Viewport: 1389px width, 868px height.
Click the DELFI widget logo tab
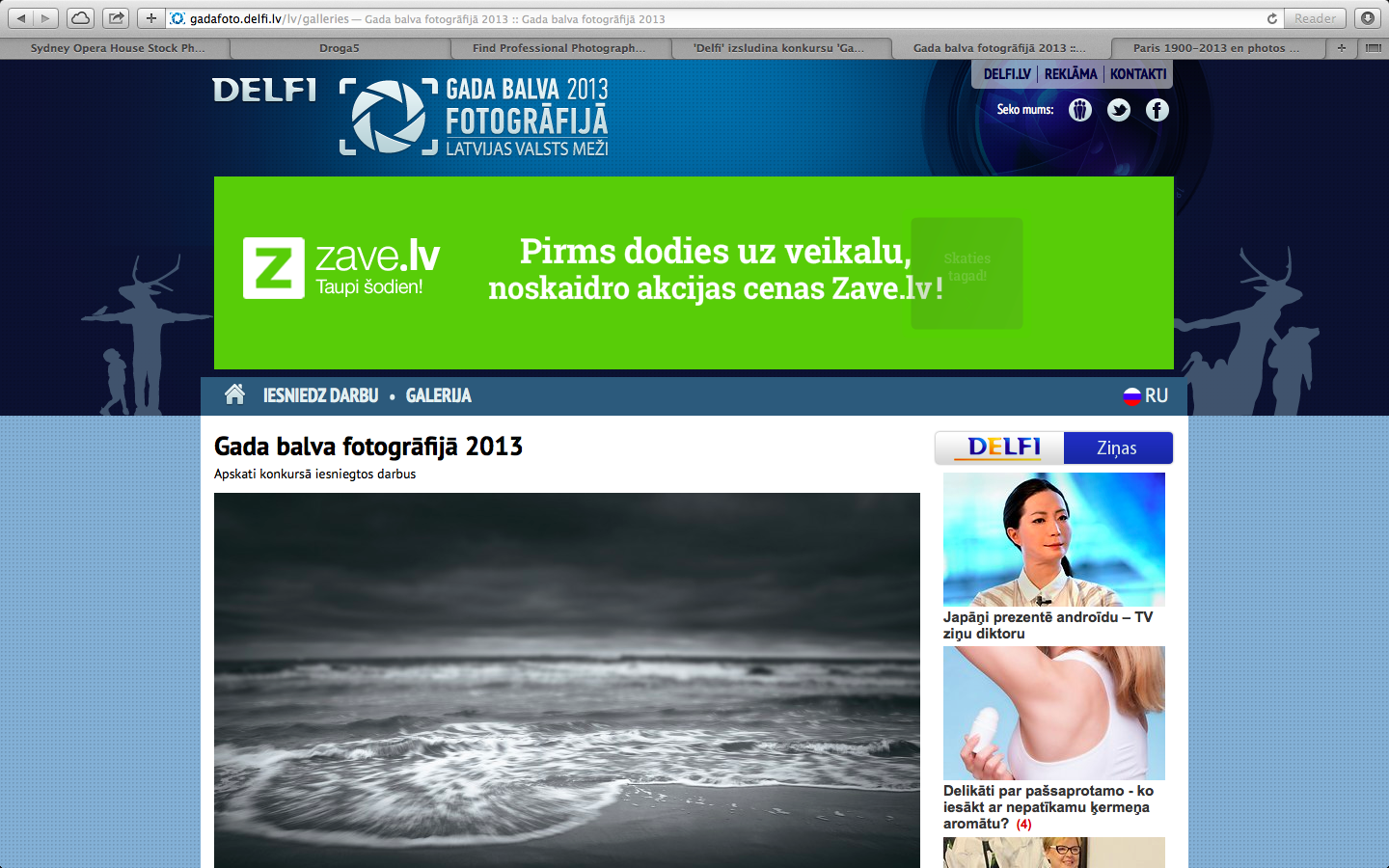point(1000,448)
